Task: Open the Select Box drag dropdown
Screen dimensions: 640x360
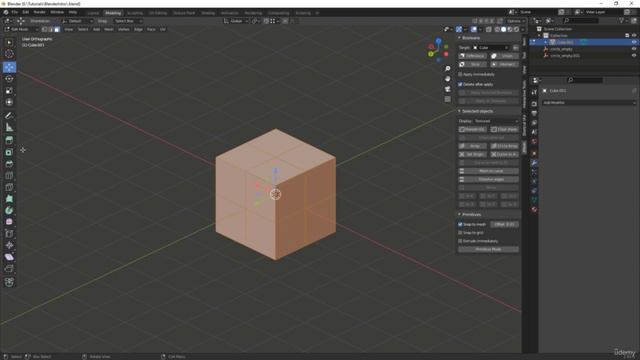Action: pyautogui.click(x=128, y=21)
